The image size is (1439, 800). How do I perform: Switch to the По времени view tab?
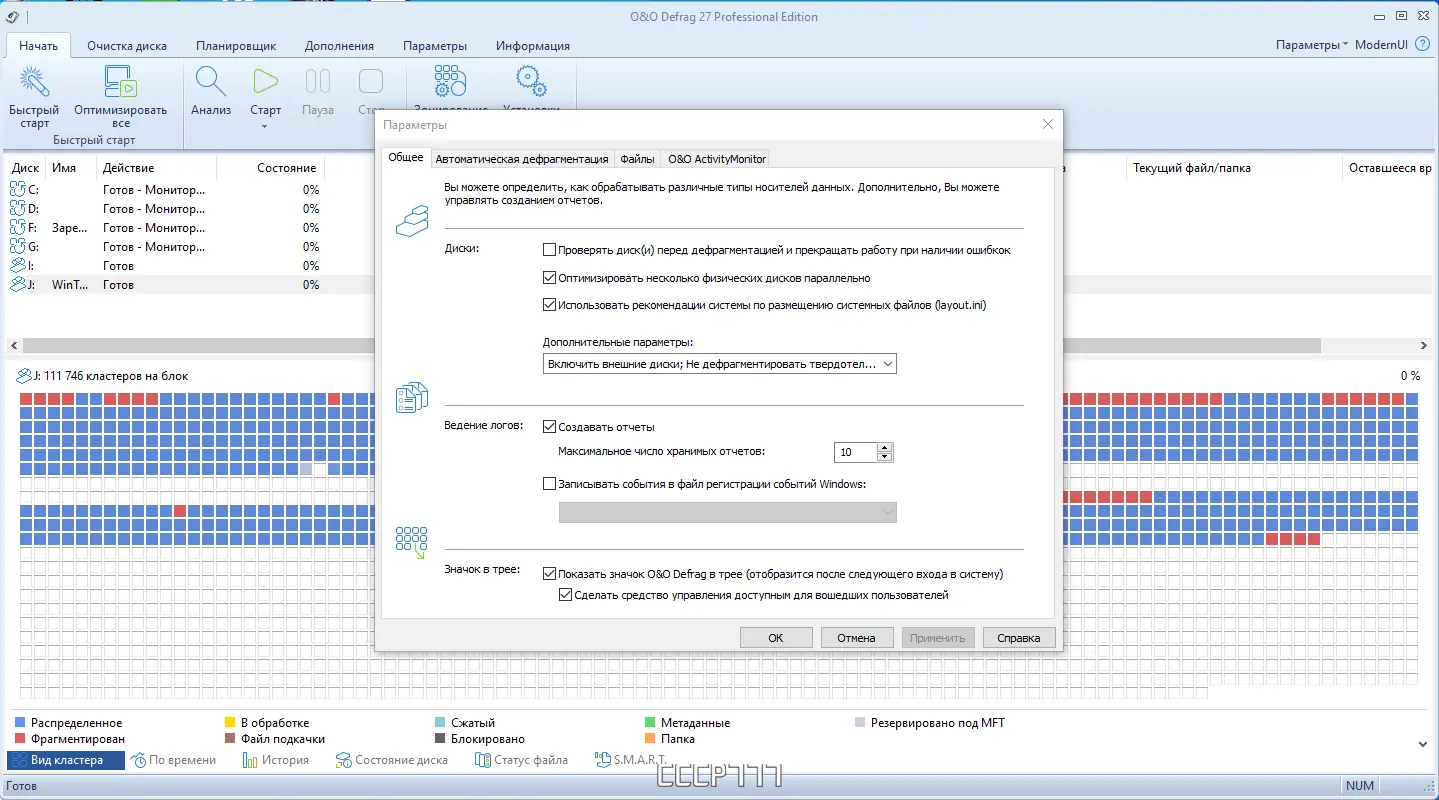pos(173,760)
